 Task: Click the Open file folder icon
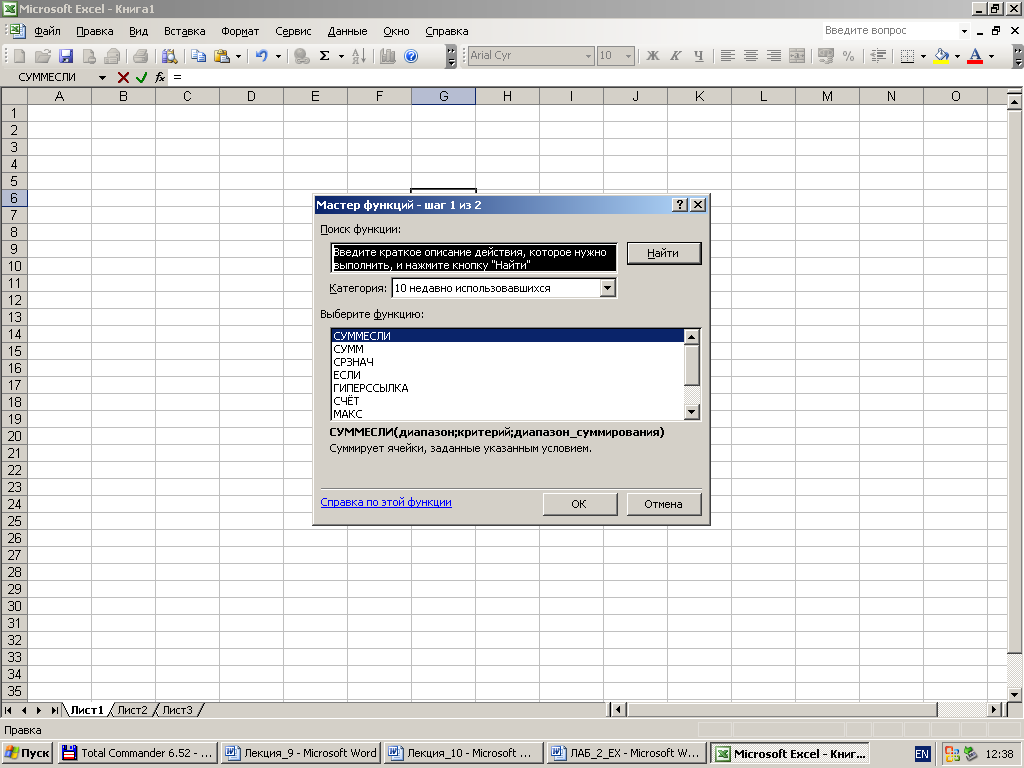click(42, 56)
